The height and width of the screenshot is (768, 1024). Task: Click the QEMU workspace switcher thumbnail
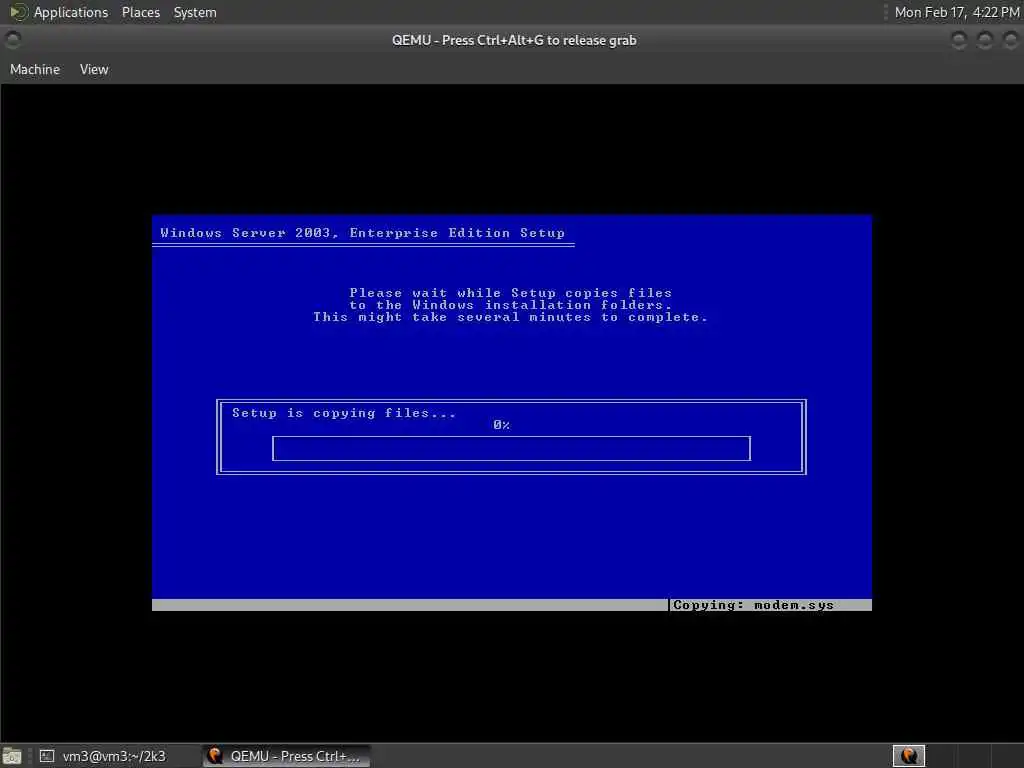coord(908,756)
